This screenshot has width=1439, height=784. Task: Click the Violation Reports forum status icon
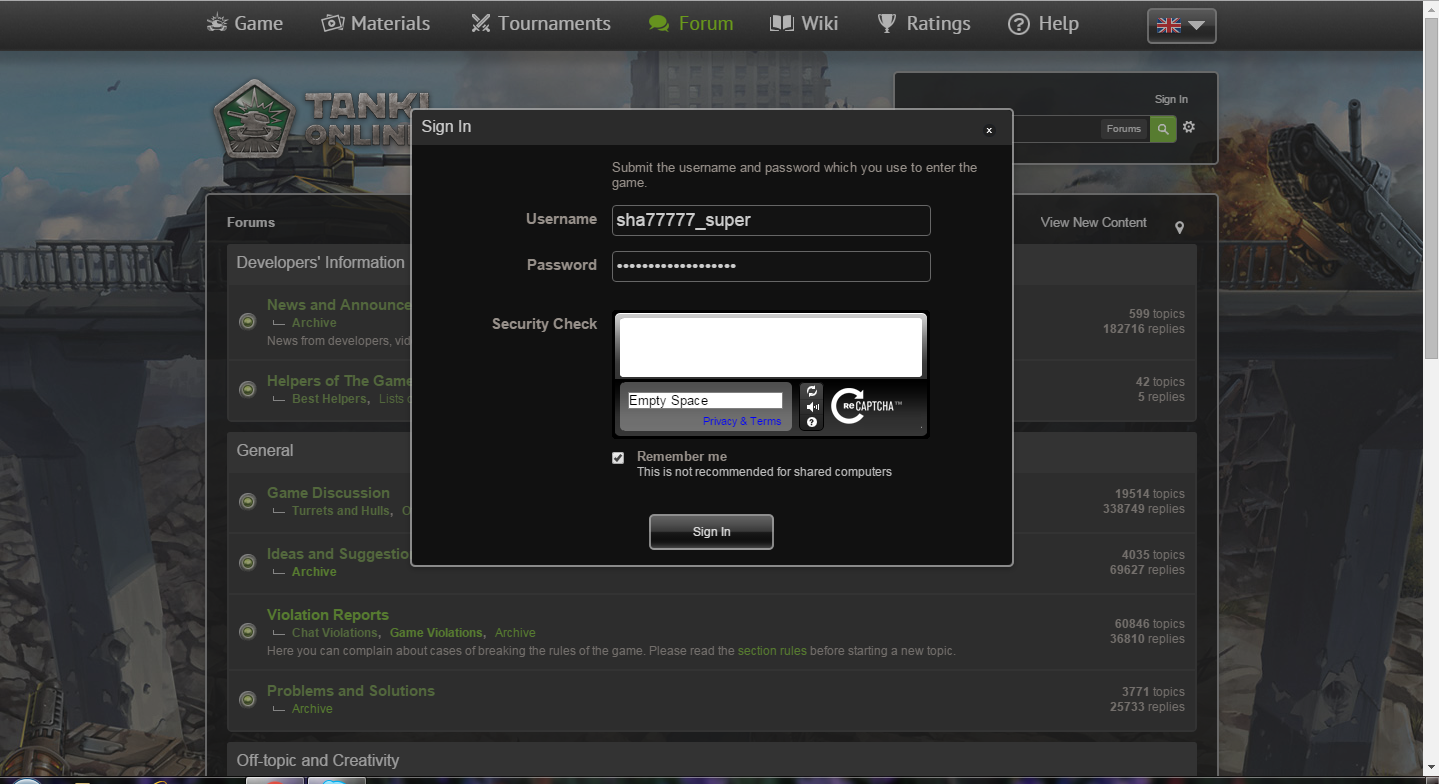(247, 631)
